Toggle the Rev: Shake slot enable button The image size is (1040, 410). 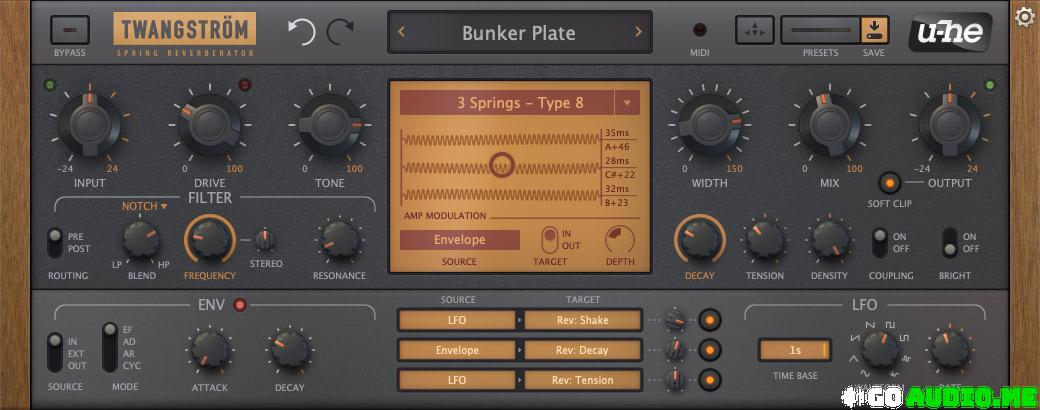pos(710,320)
